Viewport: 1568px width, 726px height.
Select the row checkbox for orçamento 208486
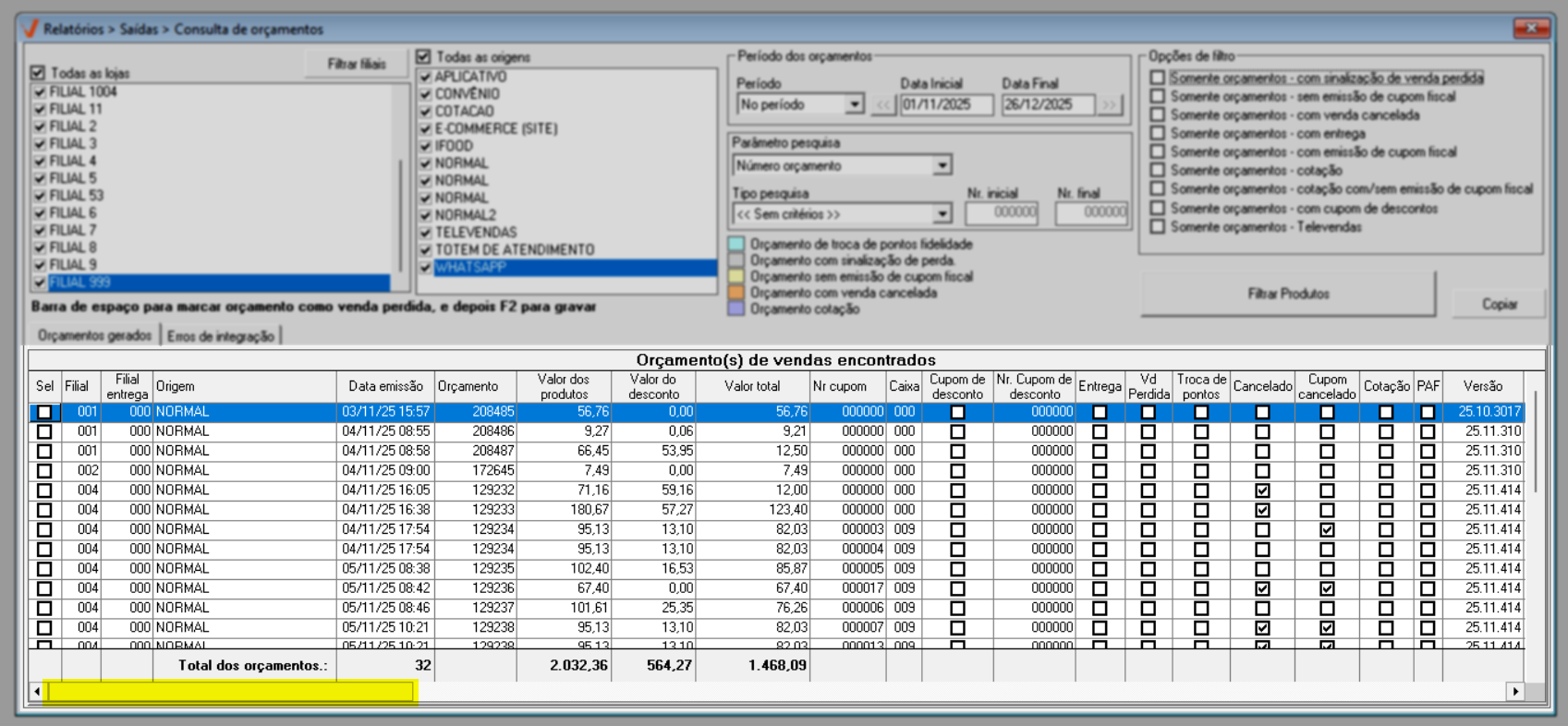(x=44, y=431)
